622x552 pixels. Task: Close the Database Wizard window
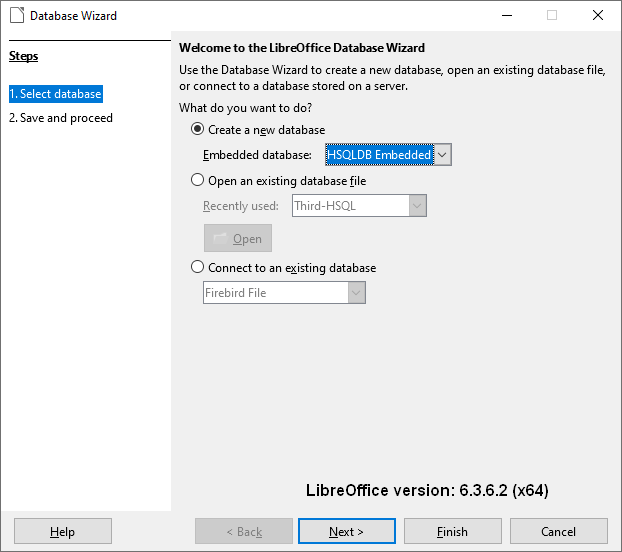[598, 15]
